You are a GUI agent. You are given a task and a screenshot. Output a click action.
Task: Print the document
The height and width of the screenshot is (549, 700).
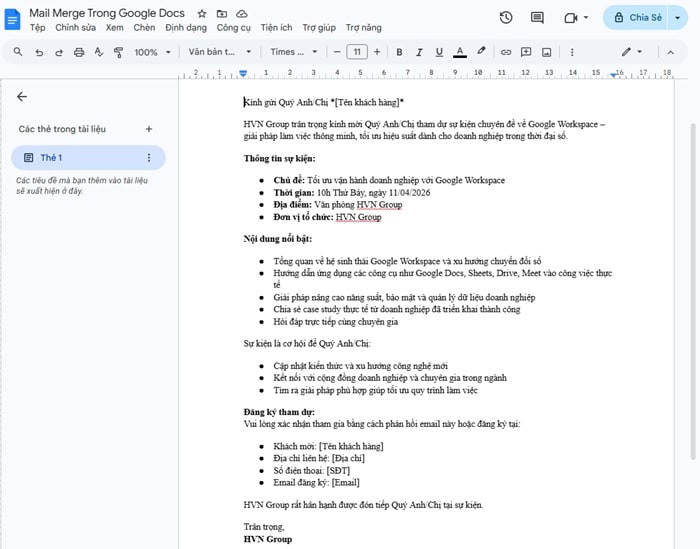pos(79,52)
